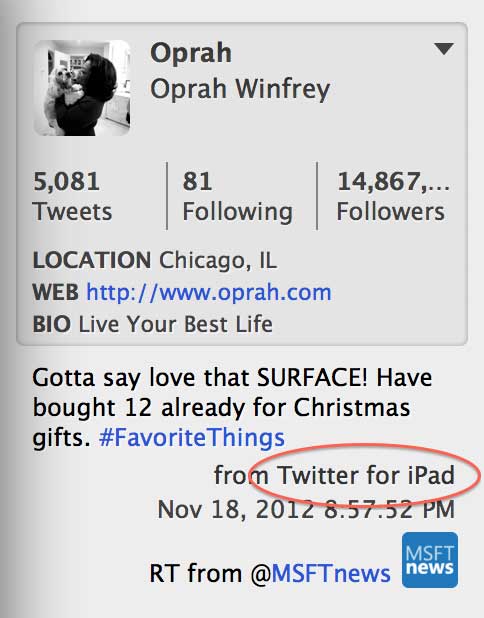Open the http://www.oprah.com web link
The height and width of the screenshot is (618, 484).
click(x=209, y=292)
